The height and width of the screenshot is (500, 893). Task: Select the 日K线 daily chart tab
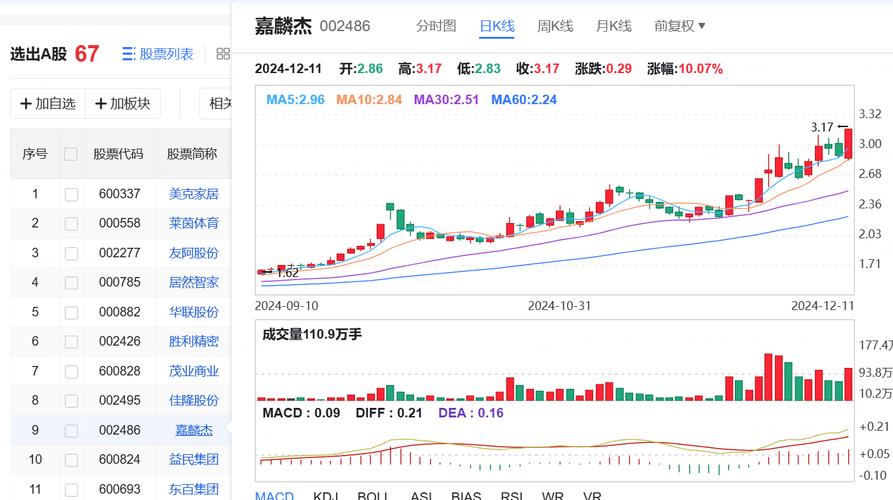496,26
